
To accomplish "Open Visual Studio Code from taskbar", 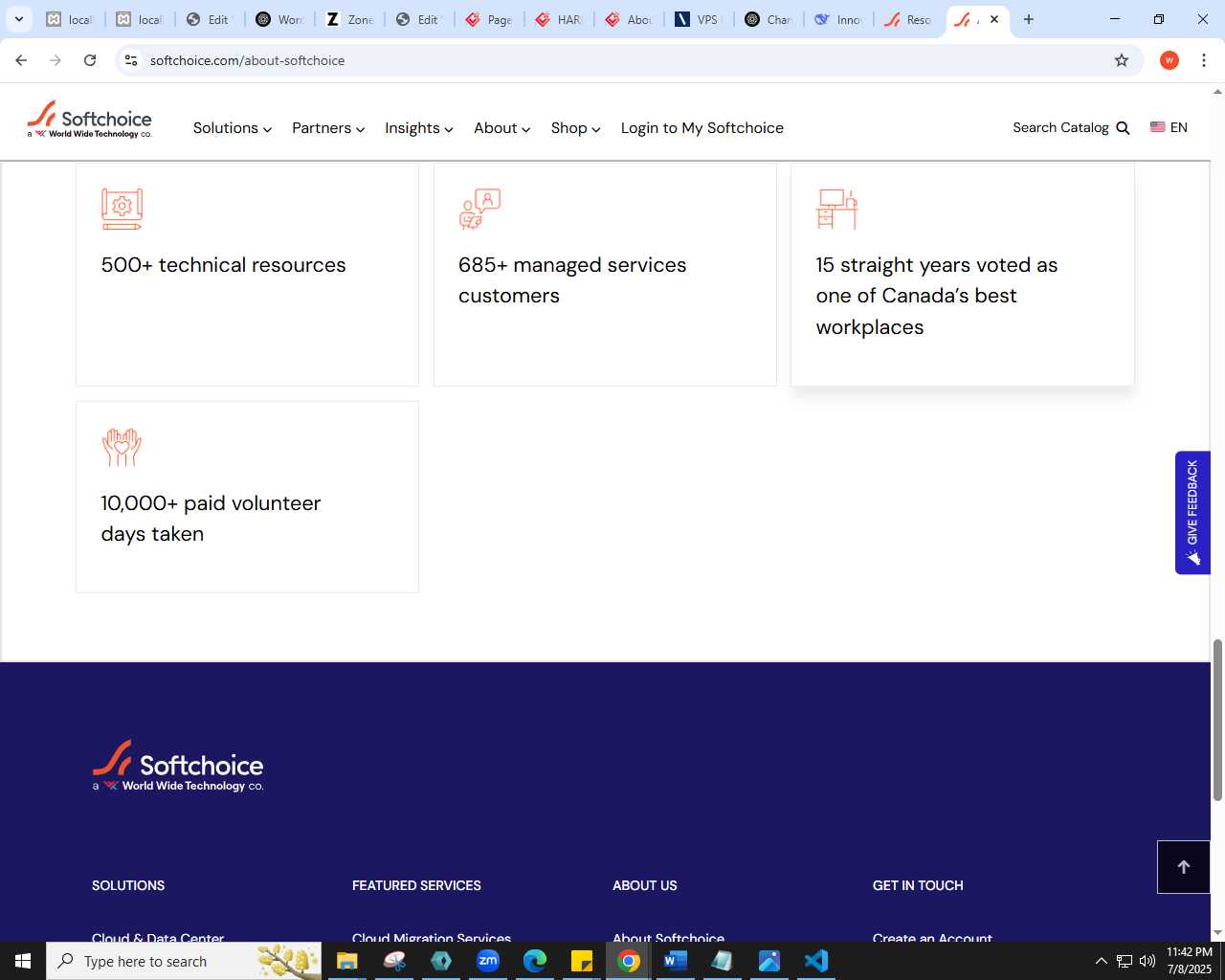I will 815,961.
